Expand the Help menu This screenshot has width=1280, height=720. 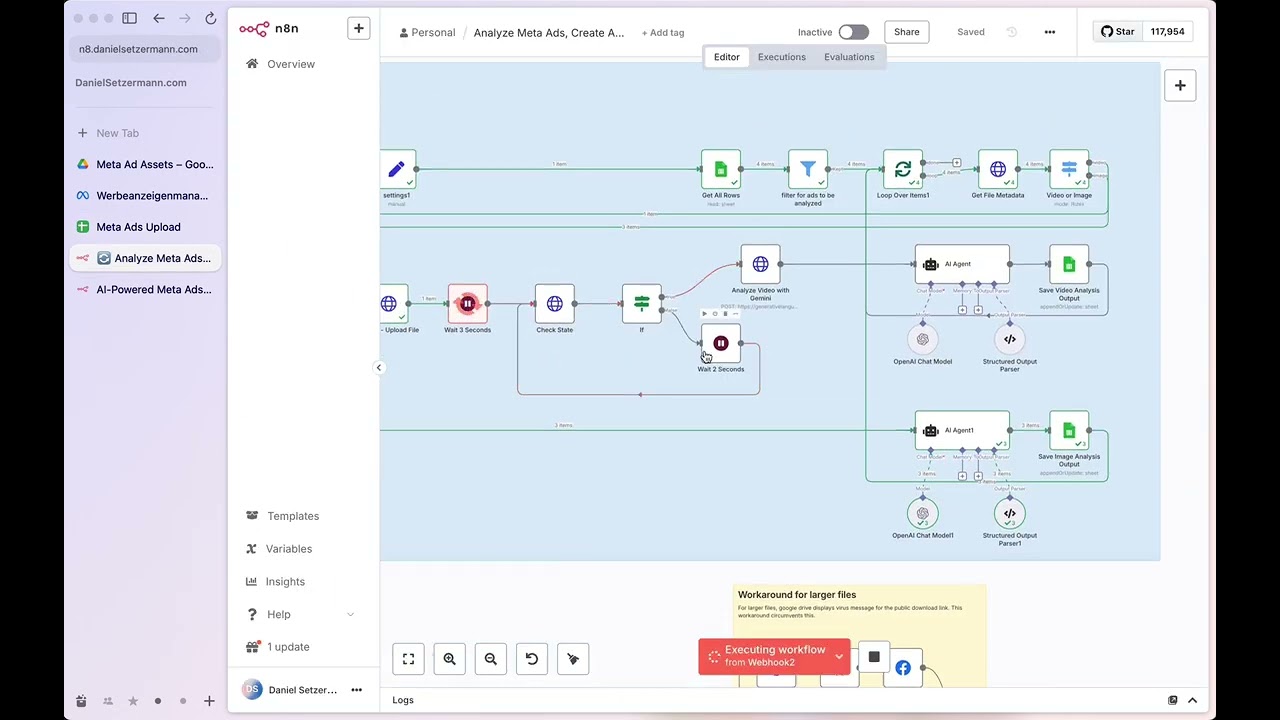click(300, 614)
